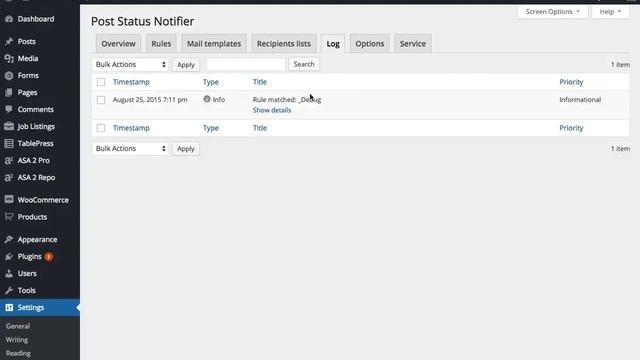Screen dimensions: 640x360
Task: Expand the Help panel
Action: coord(610,12)
